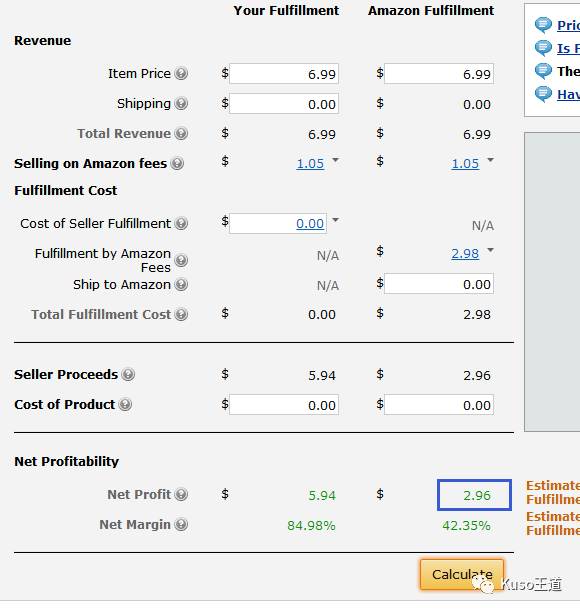Click Net Margin help icon

181,524
